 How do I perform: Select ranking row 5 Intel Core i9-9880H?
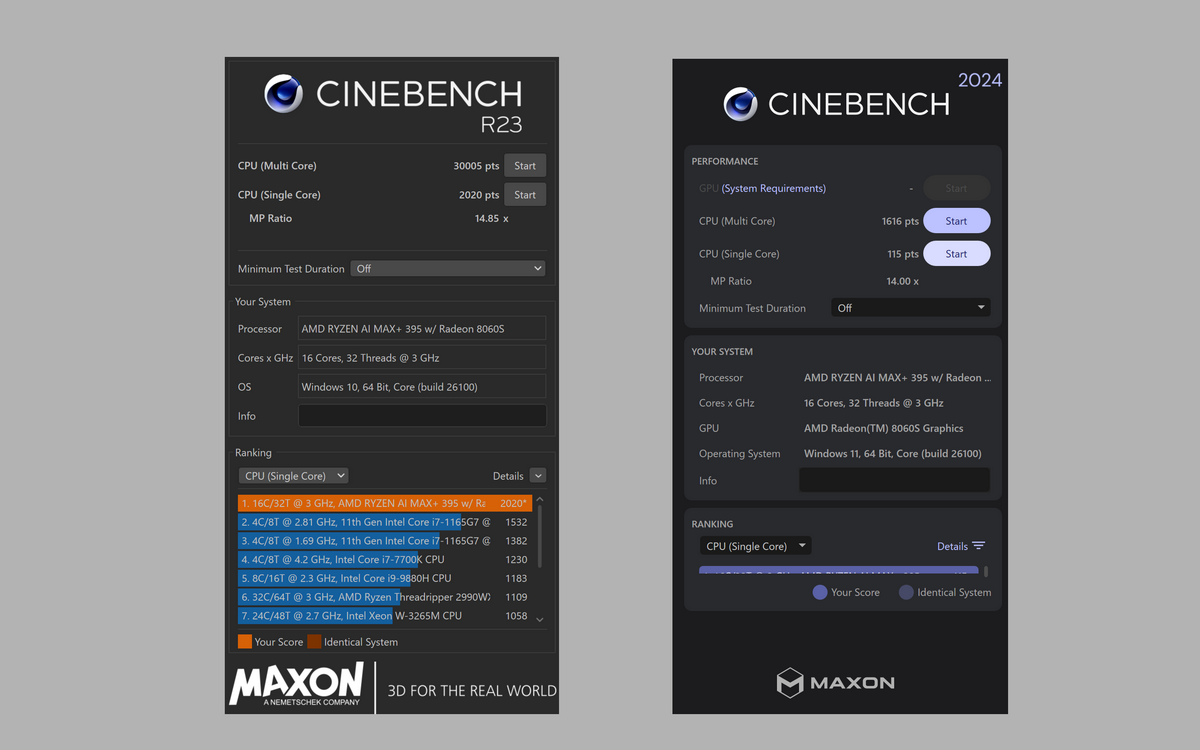pyautogui.click(x=385, y=578)
